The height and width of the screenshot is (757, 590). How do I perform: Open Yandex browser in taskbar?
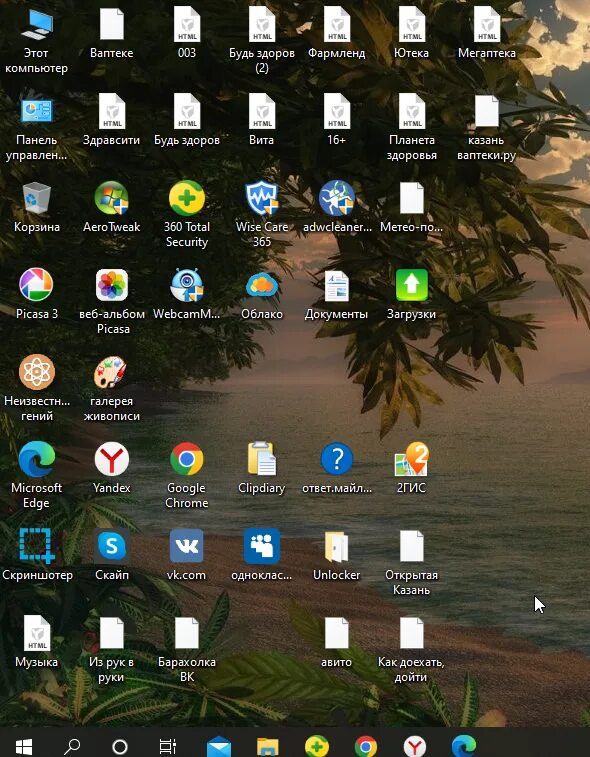coord(415,746)
